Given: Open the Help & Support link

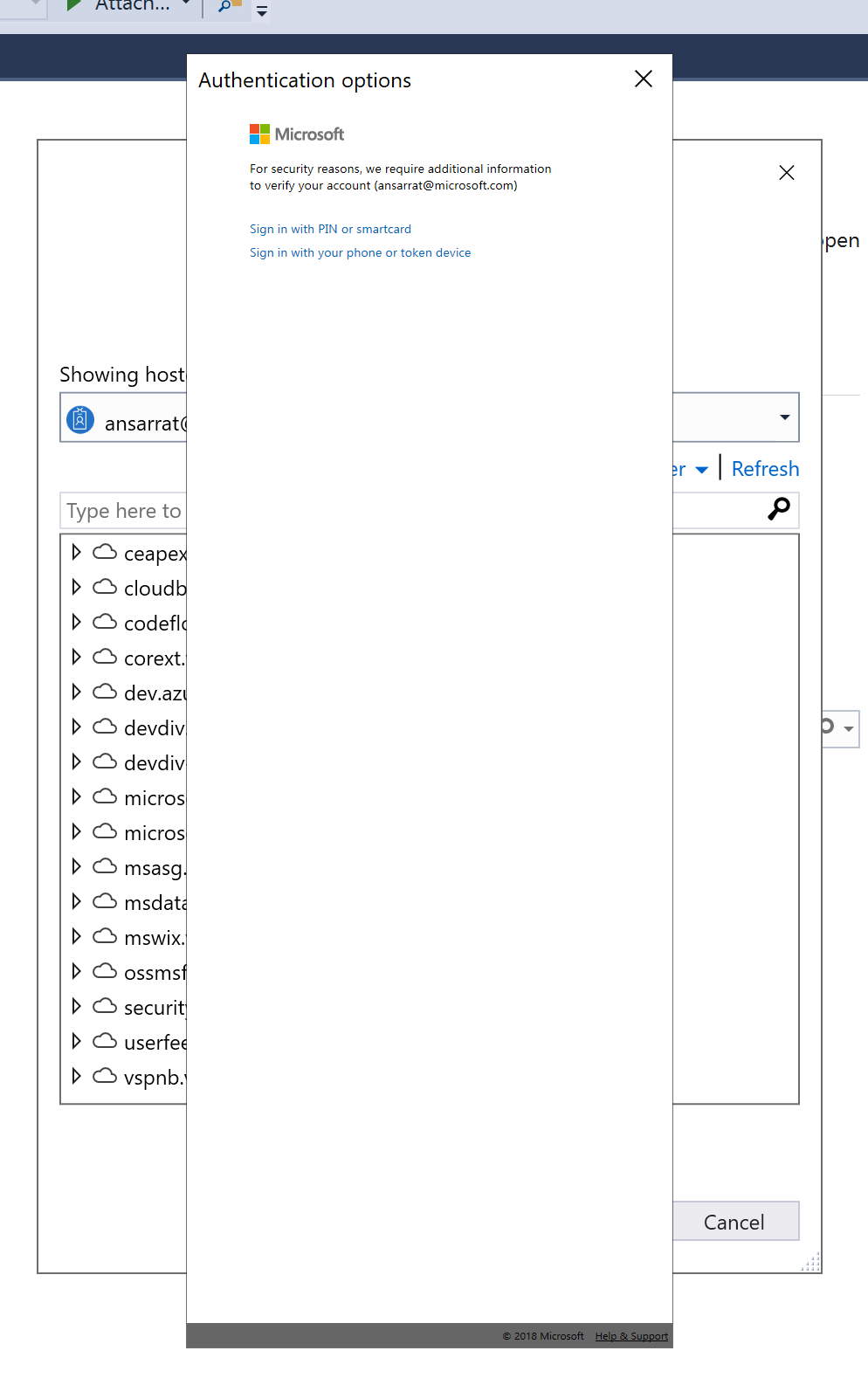Looking at the screenshot, I should [630, 1336].
